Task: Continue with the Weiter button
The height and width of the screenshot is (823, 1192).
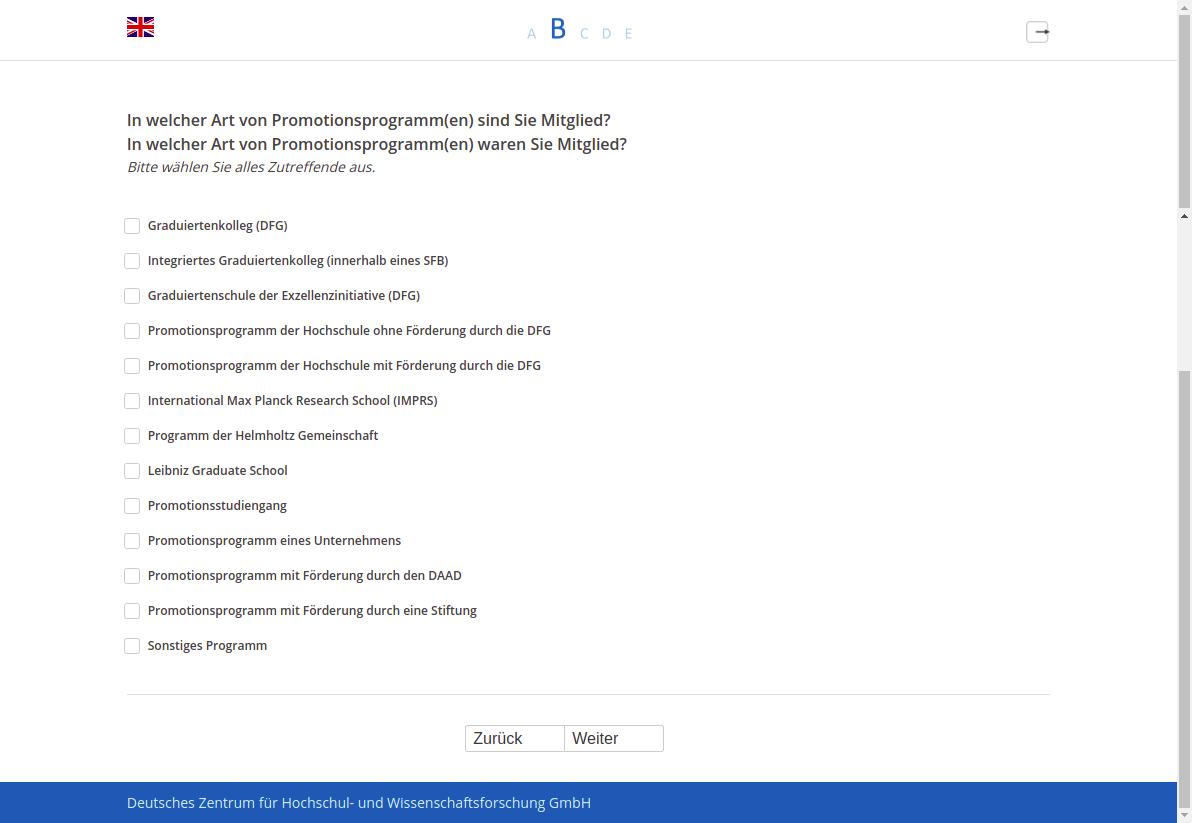Action: click(614, 739)
